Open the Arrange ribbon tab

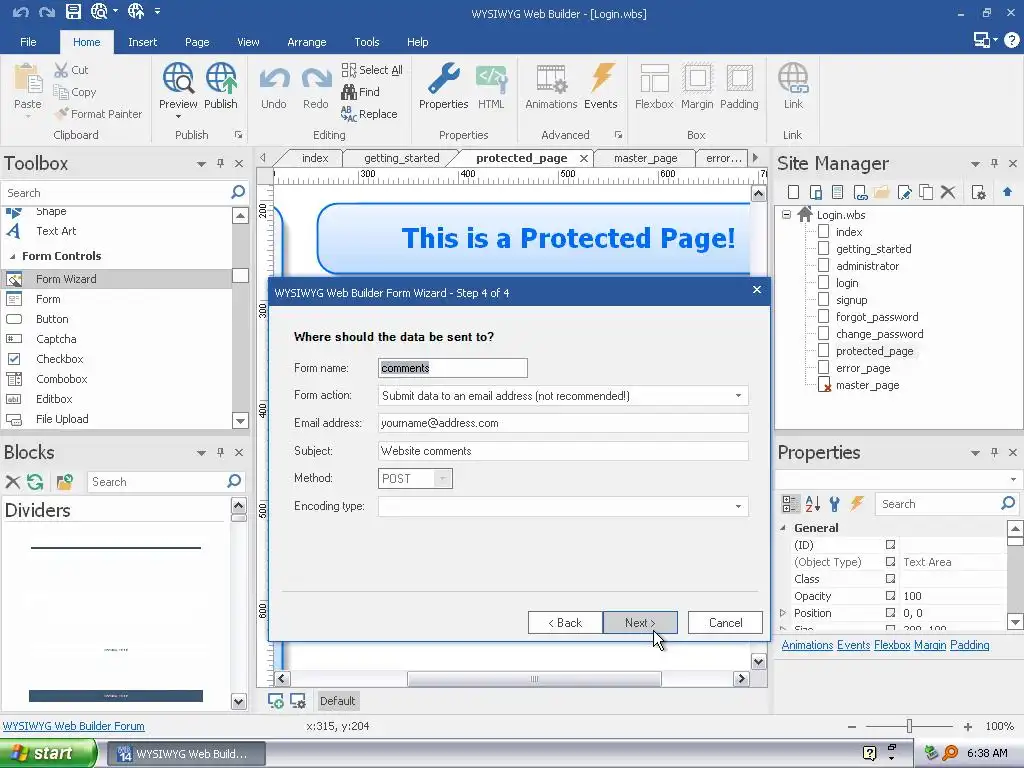click(x=306, y=42)
